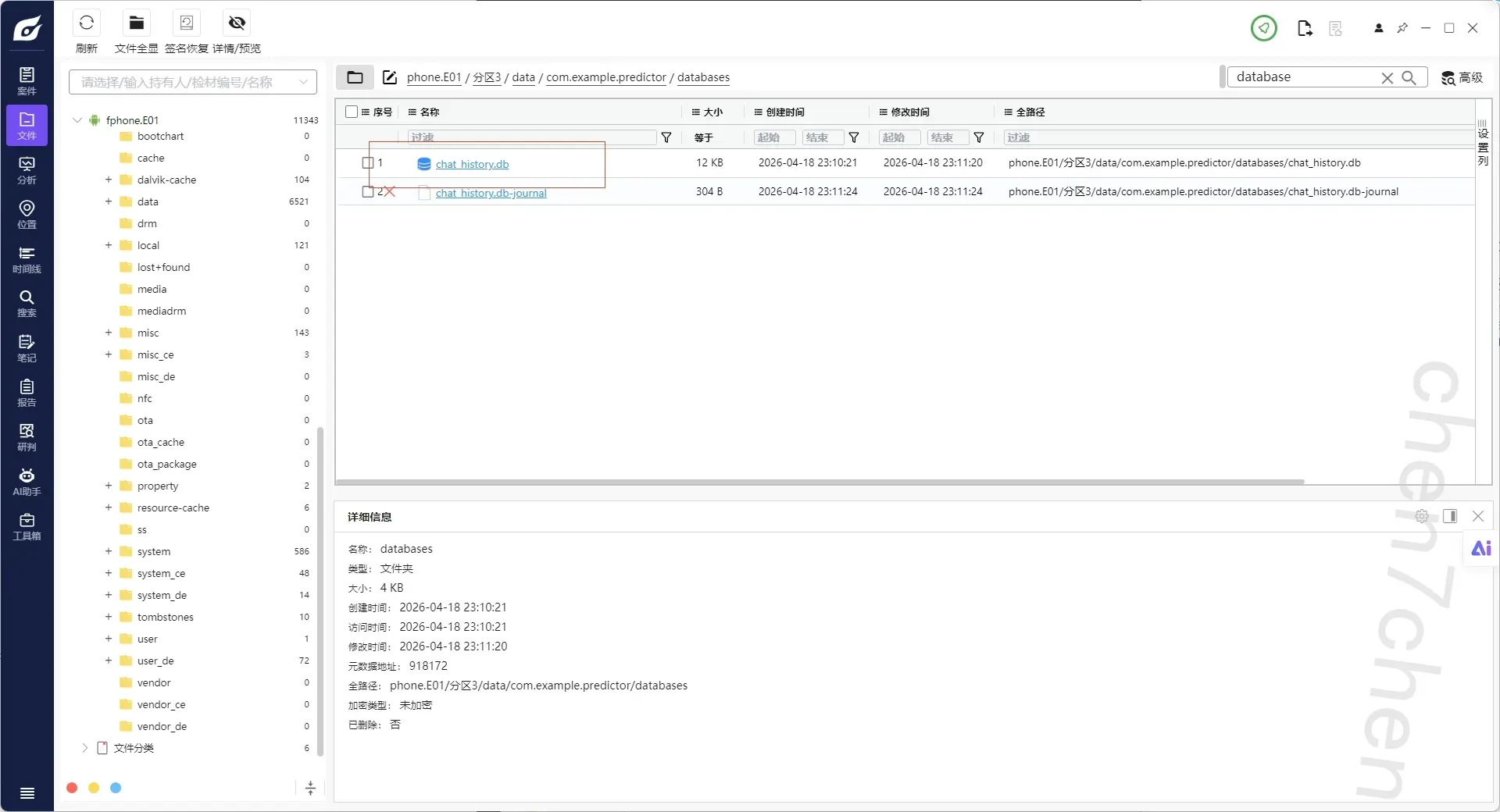Image resolution: width=1500 pixels, height=812 pixels.
Task: Collapse the fphone.E01 tree root
Action: coord(77,120)
